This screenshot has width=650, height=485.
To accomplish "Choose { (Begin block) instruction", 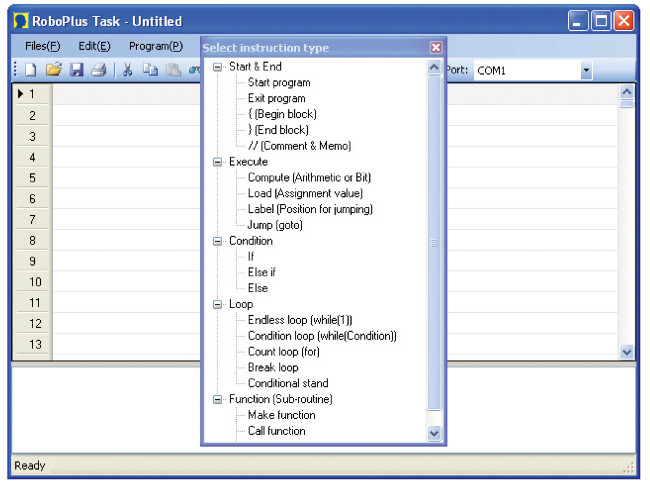I will tap(282, 114).
